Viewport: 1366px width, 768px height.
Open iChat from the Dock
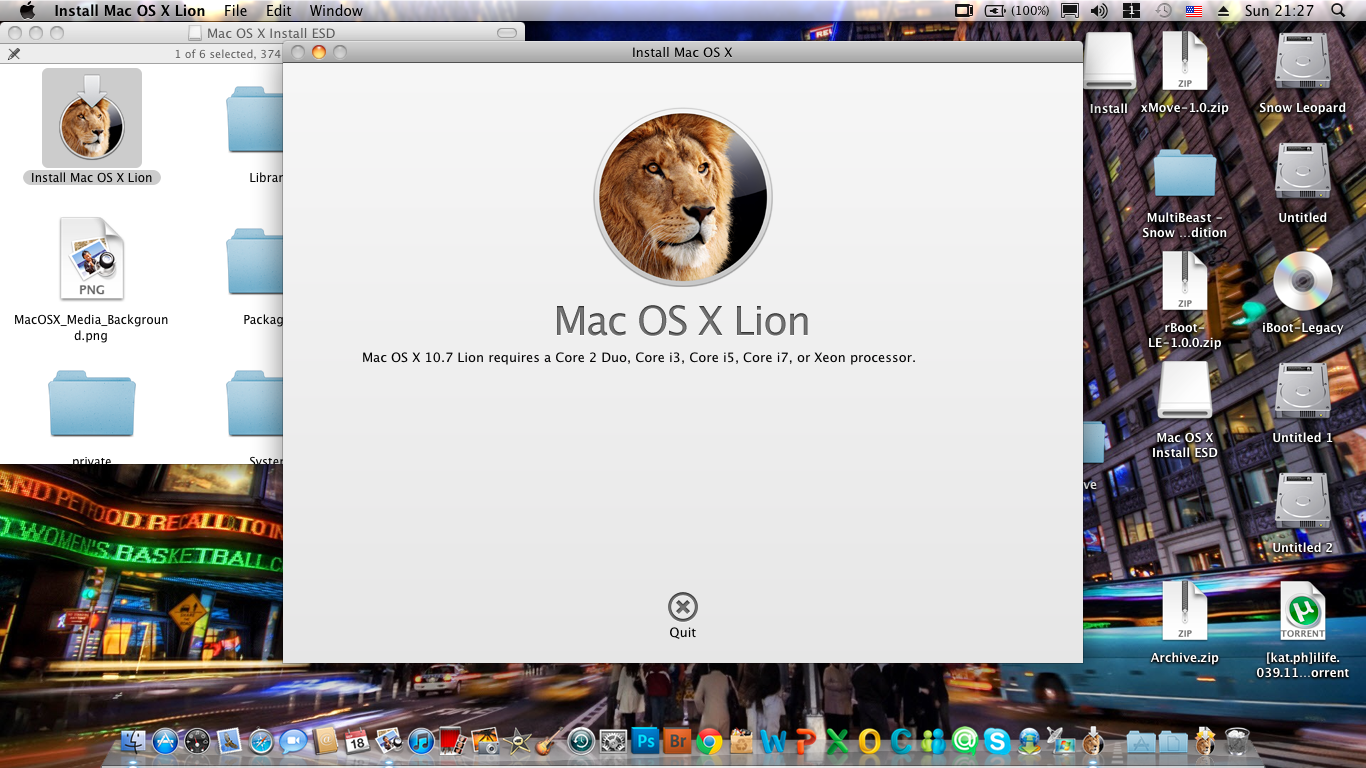coord(293,741)
